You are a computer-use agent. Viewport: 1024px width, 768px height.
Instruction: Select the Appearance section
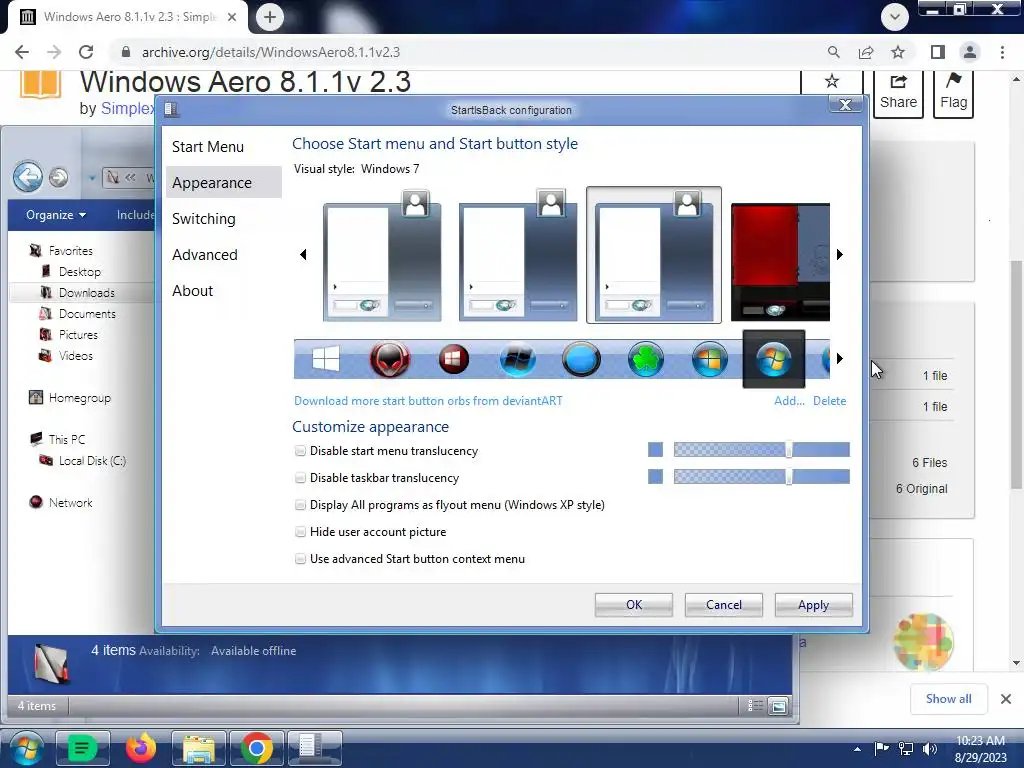click(224, 182)
